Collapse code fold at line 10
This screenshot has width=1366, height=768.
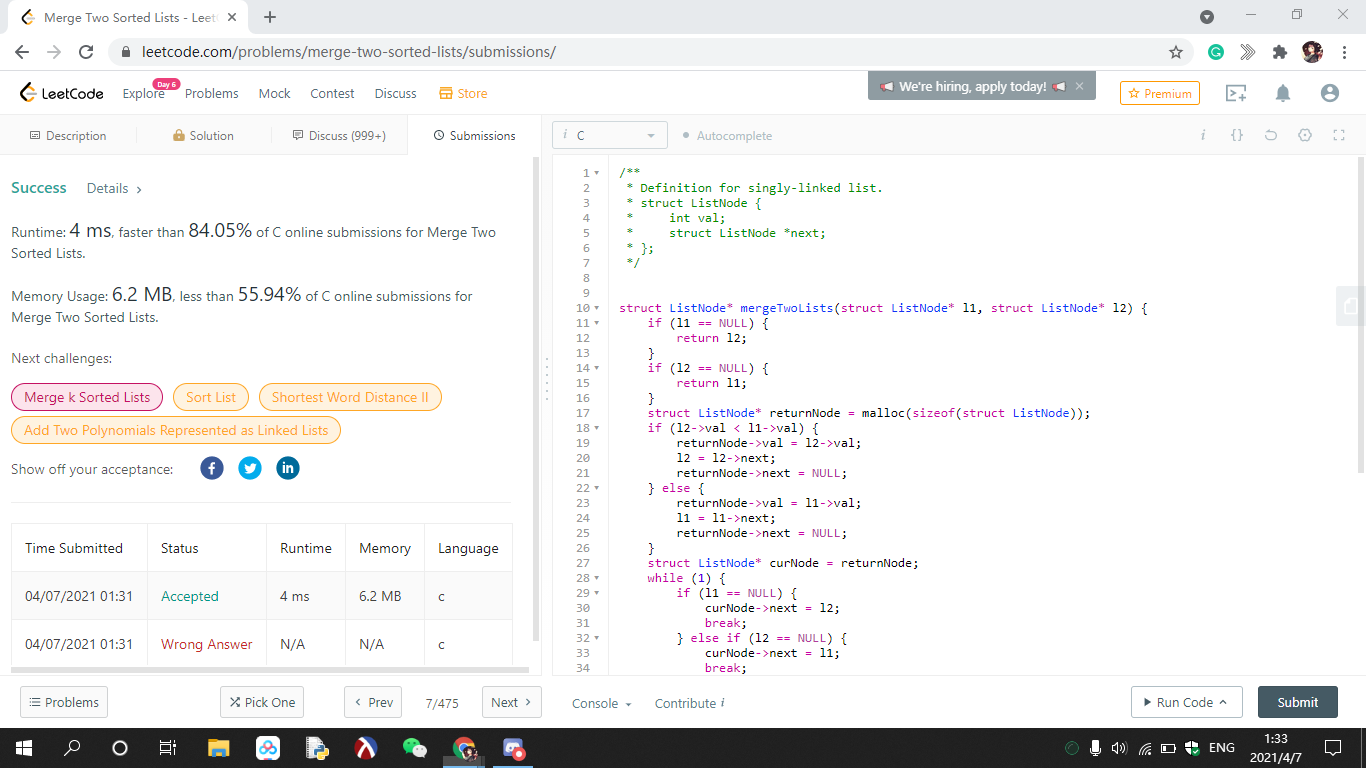click(597, 308)
